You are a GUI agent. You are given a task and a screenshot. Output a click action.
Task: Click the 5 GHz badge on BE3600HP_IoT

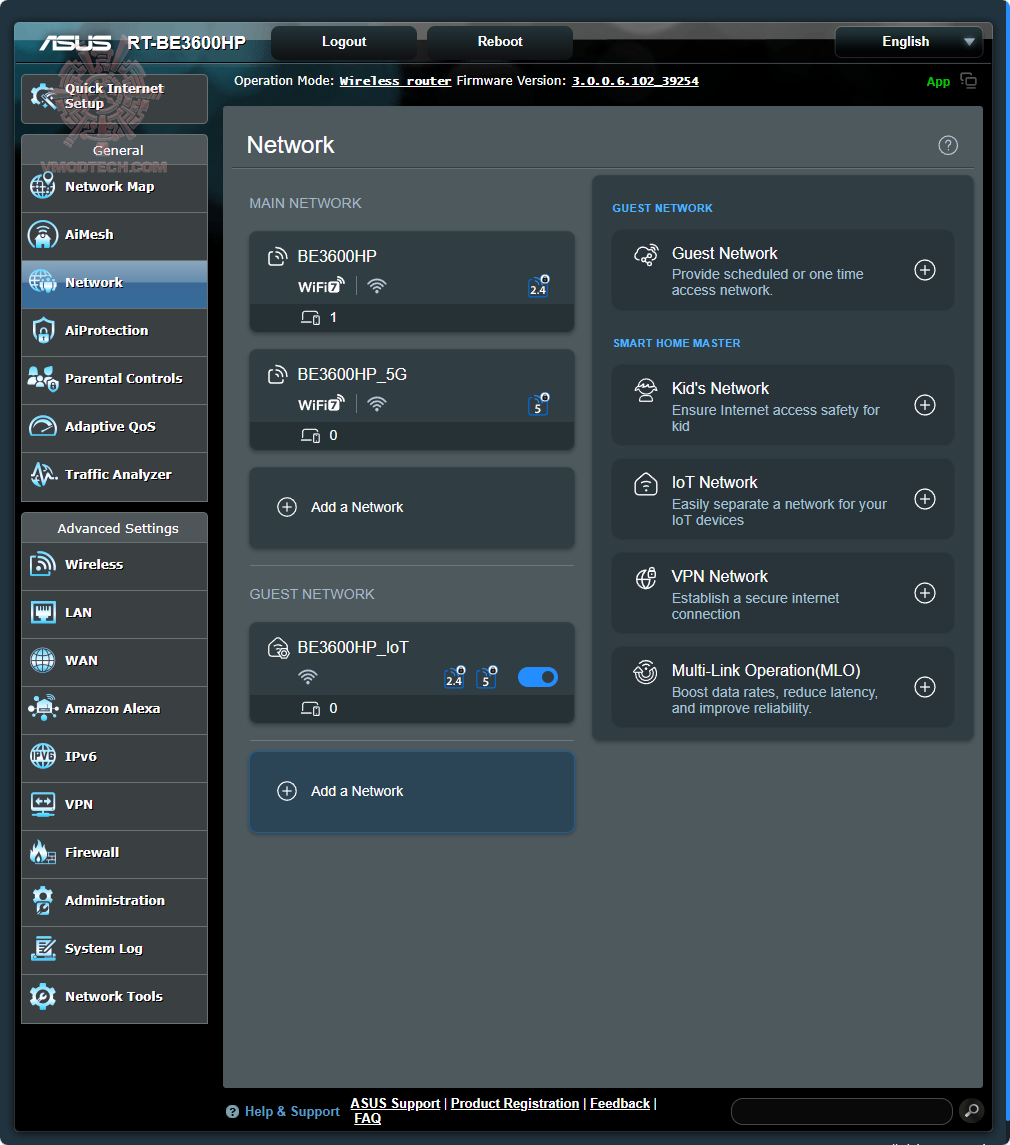(x=486, y=678)
